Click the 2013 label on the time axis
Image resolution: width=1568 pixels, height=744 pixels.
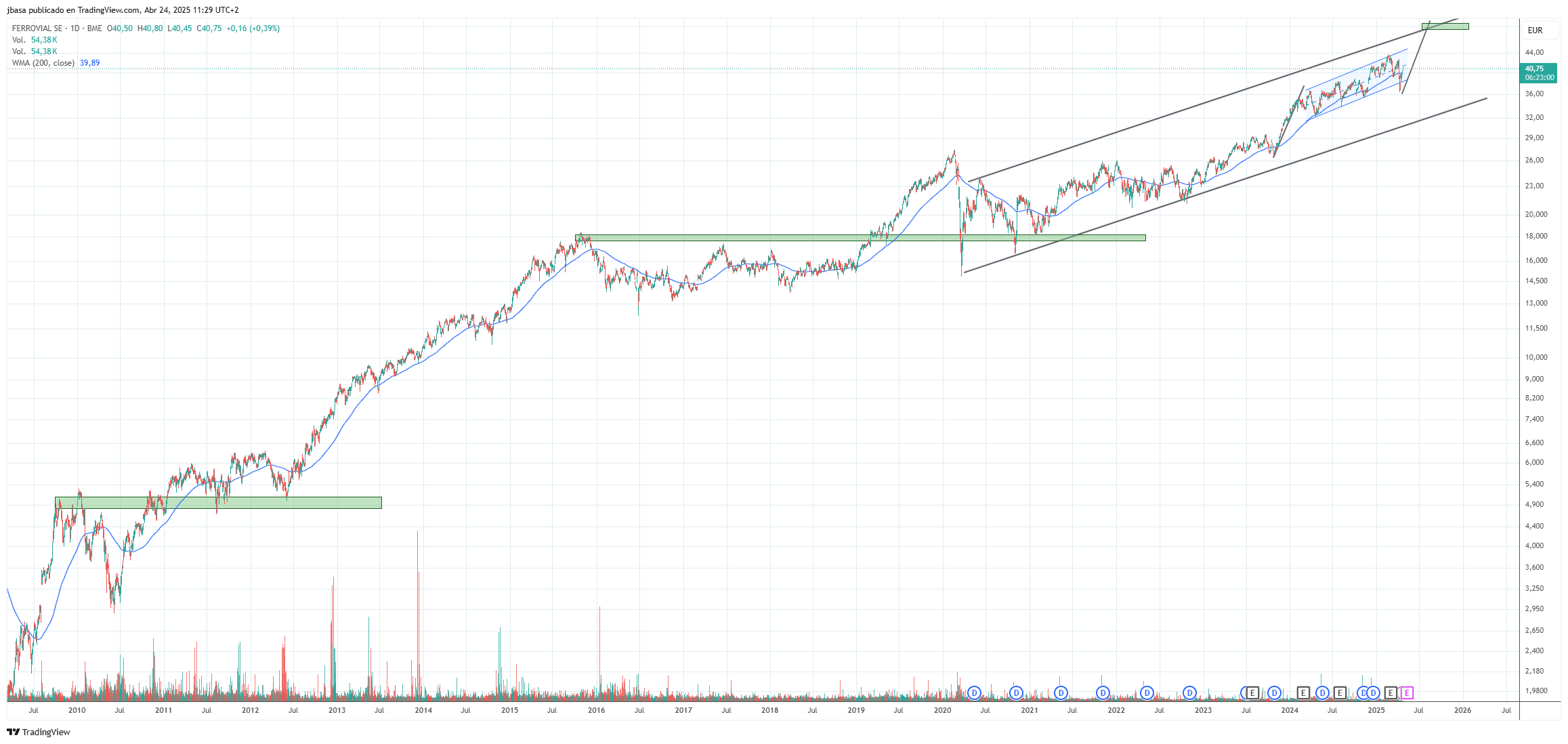point(337,710)
